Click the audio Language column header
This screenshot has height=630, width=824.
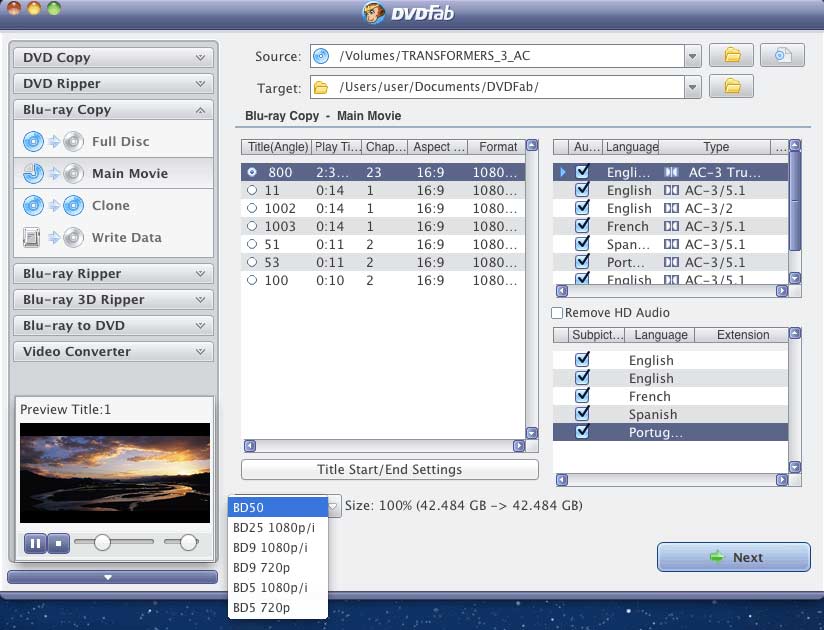(x=631, y=147)
